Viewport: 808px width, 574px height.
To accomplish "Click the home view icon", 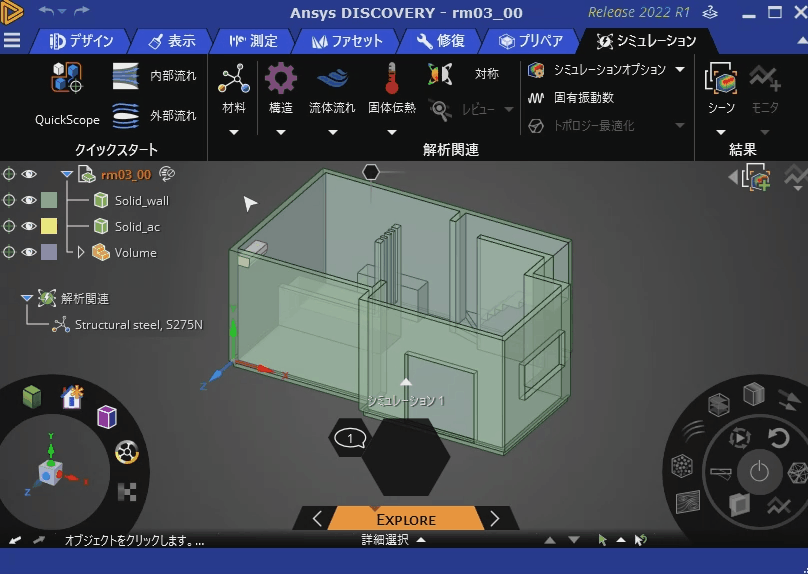I will (72, 397).
